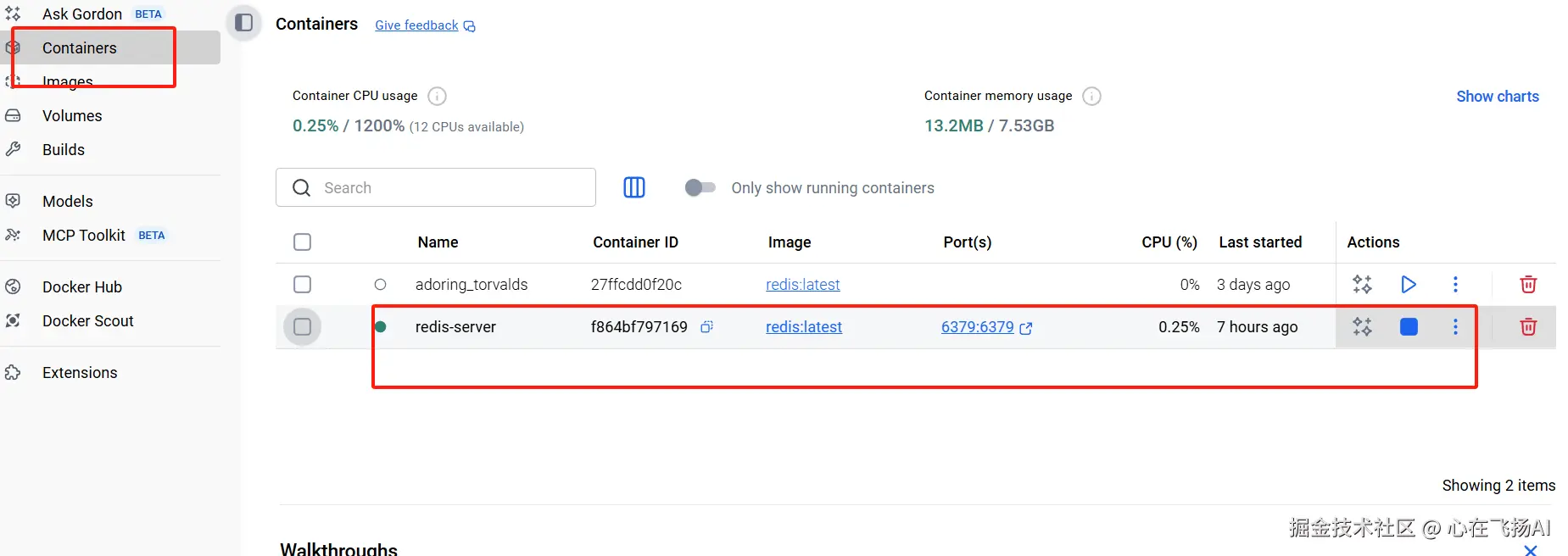The width and height of the screenshot is (1568, 556).
Task: Start the adoring_torvalds container
Action: click(x=1409, y=285)
